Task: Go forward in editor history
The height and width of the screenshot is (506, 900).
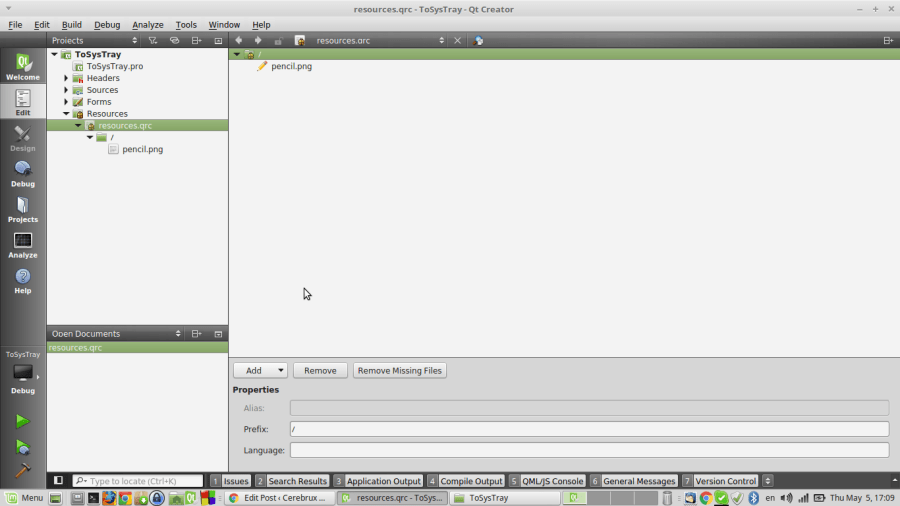Action: coord(258,41)
